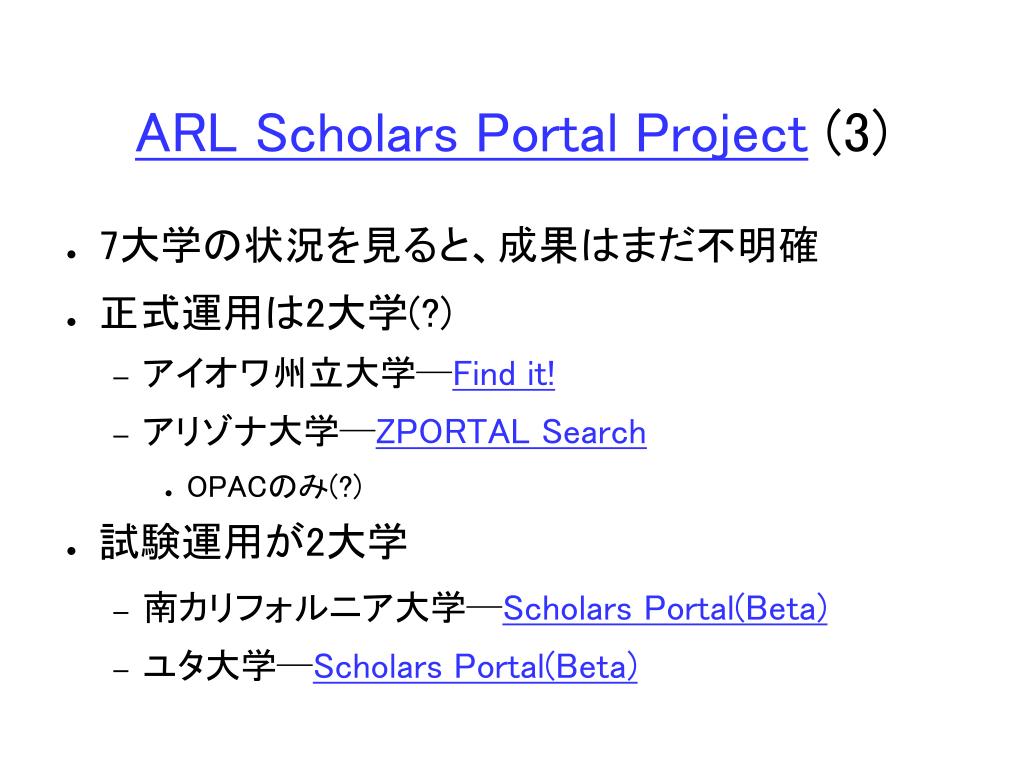Click the bullet marker before 7大学の状況
This screenshot has height=767, width=1023.
pos(72,254)
